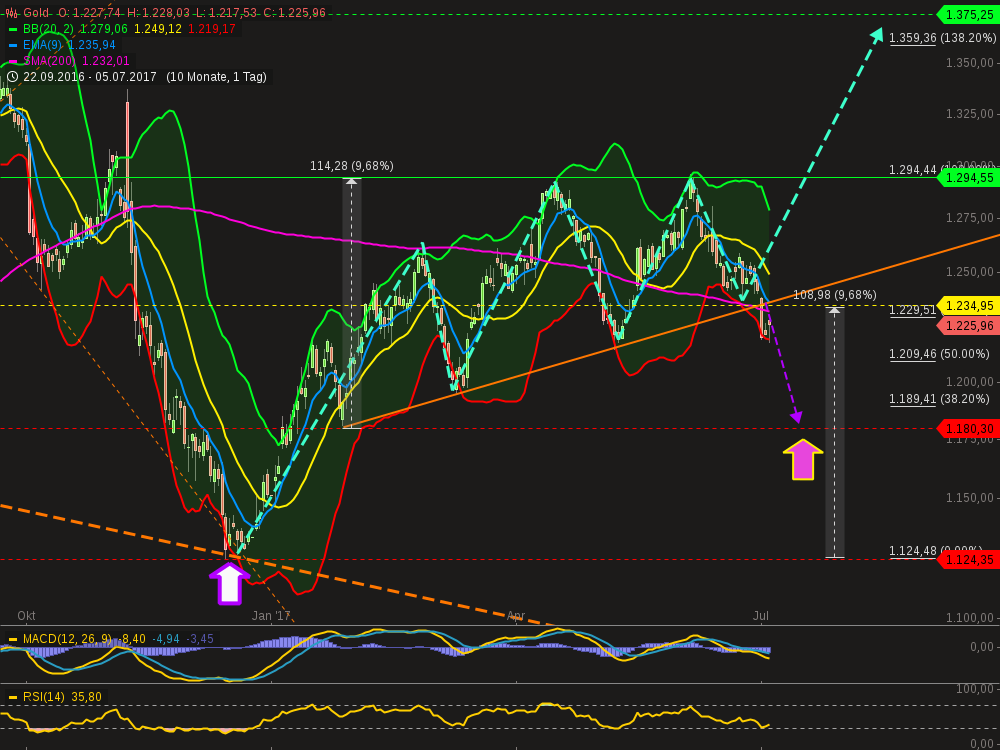This screenshot has width=1000, height=750.
Task: Click the clock icon beside the date range
Action: (12, 77)
